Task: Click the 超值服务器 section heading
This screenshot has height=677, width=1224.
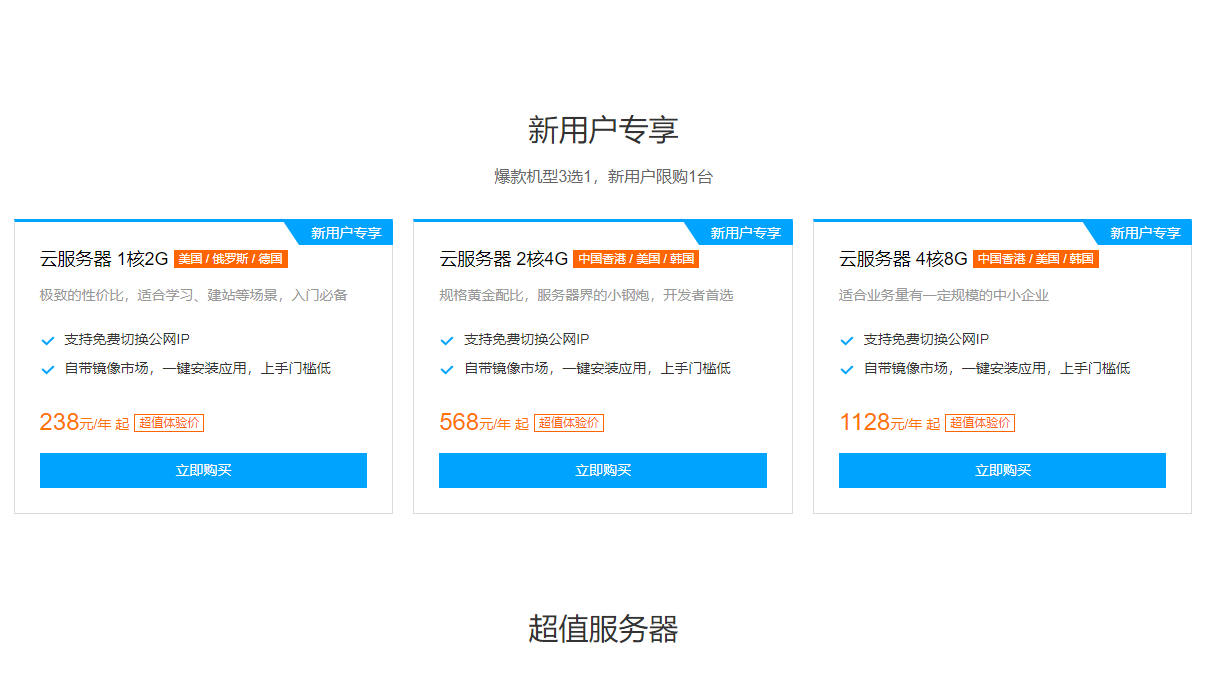Action: pyautogui.click(x=603, y=629)
